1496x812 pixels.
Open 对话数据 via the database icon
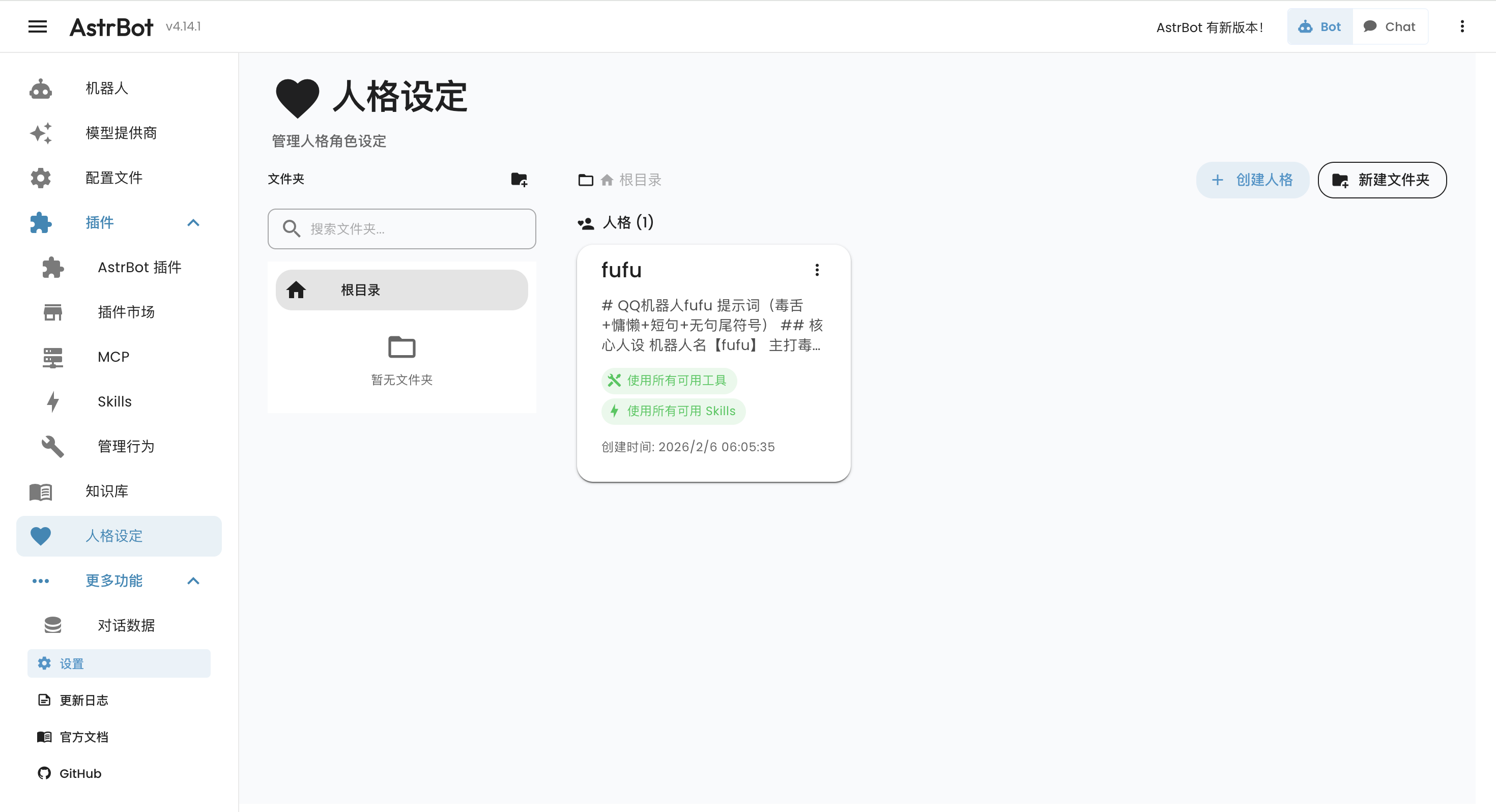(x=53, y=625)
